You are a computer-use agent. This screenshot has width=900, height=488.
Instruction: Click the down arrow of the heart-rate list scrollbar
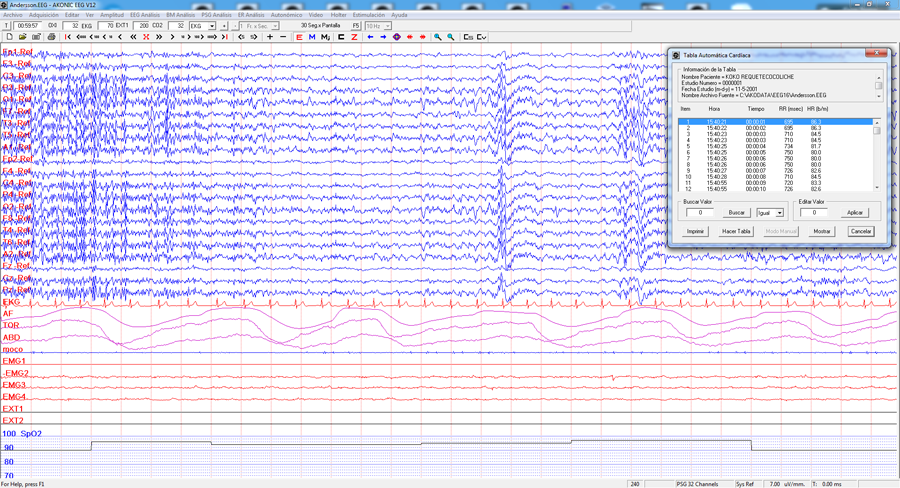tap(876, 188)
